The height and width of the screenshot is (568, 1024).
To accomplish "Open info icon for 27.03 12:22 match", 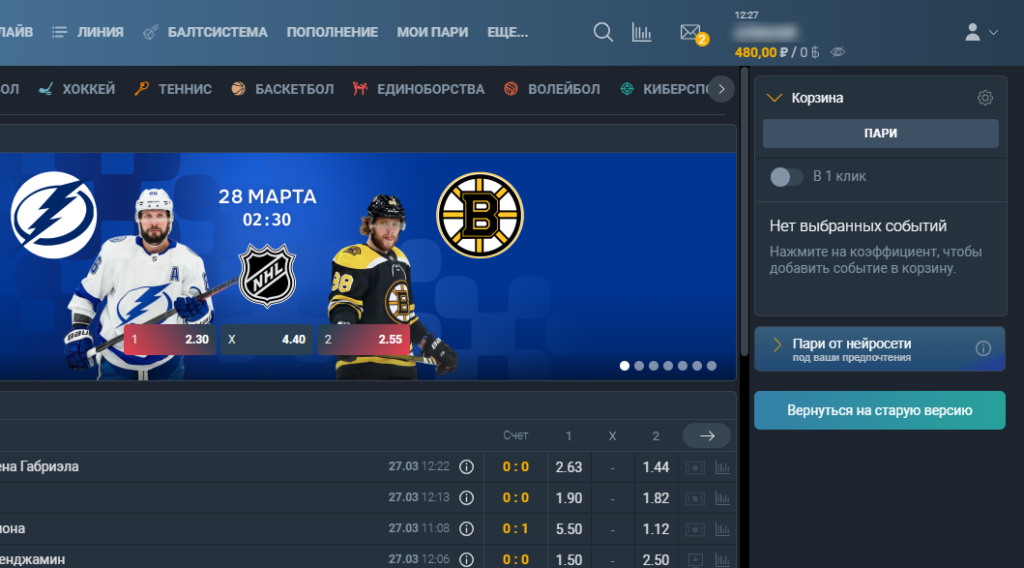I will tap(466, 467).
